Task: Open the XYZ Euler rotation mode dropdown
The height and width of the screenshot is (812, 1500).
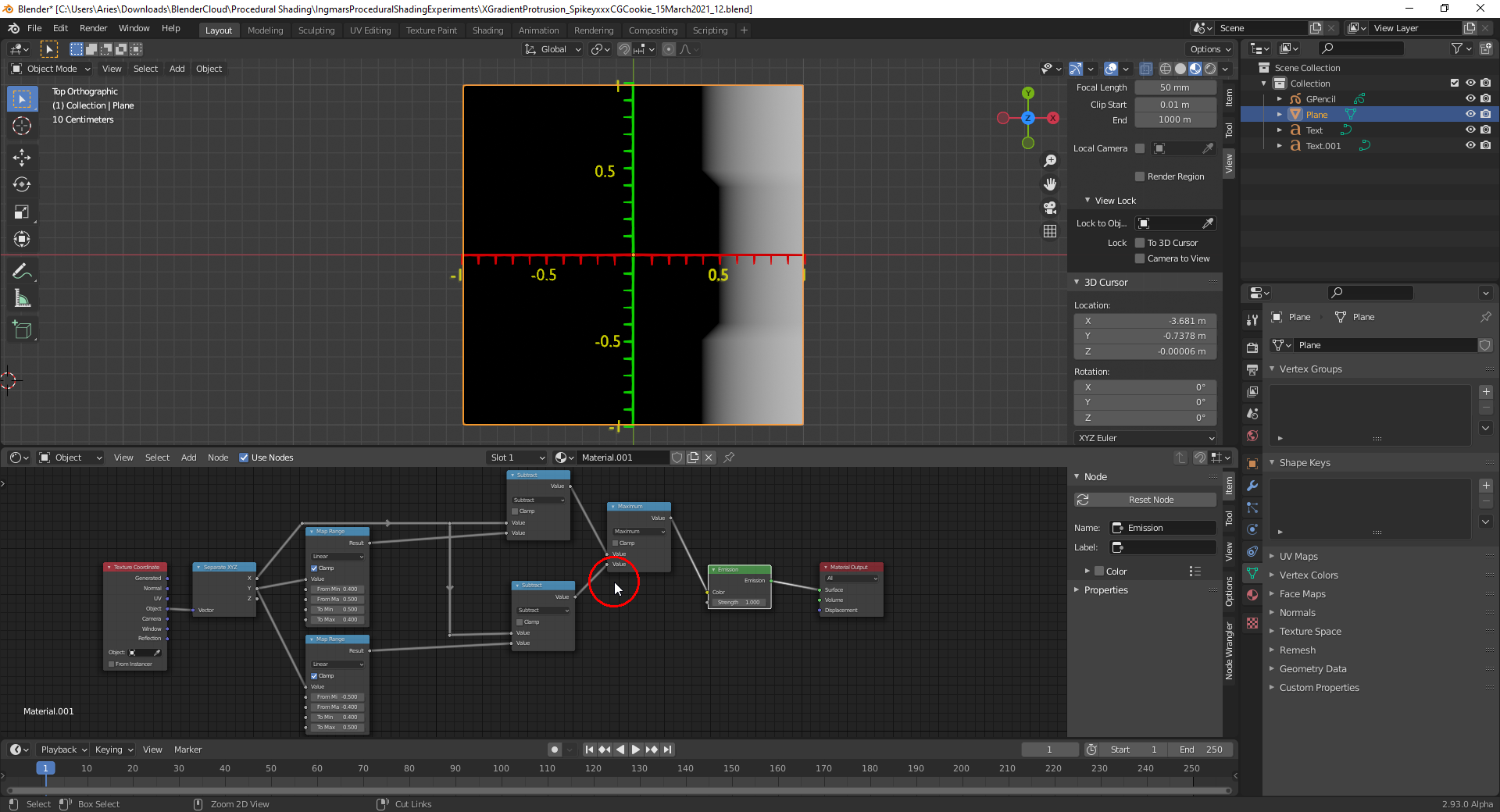Action: tap(1145, 438)
